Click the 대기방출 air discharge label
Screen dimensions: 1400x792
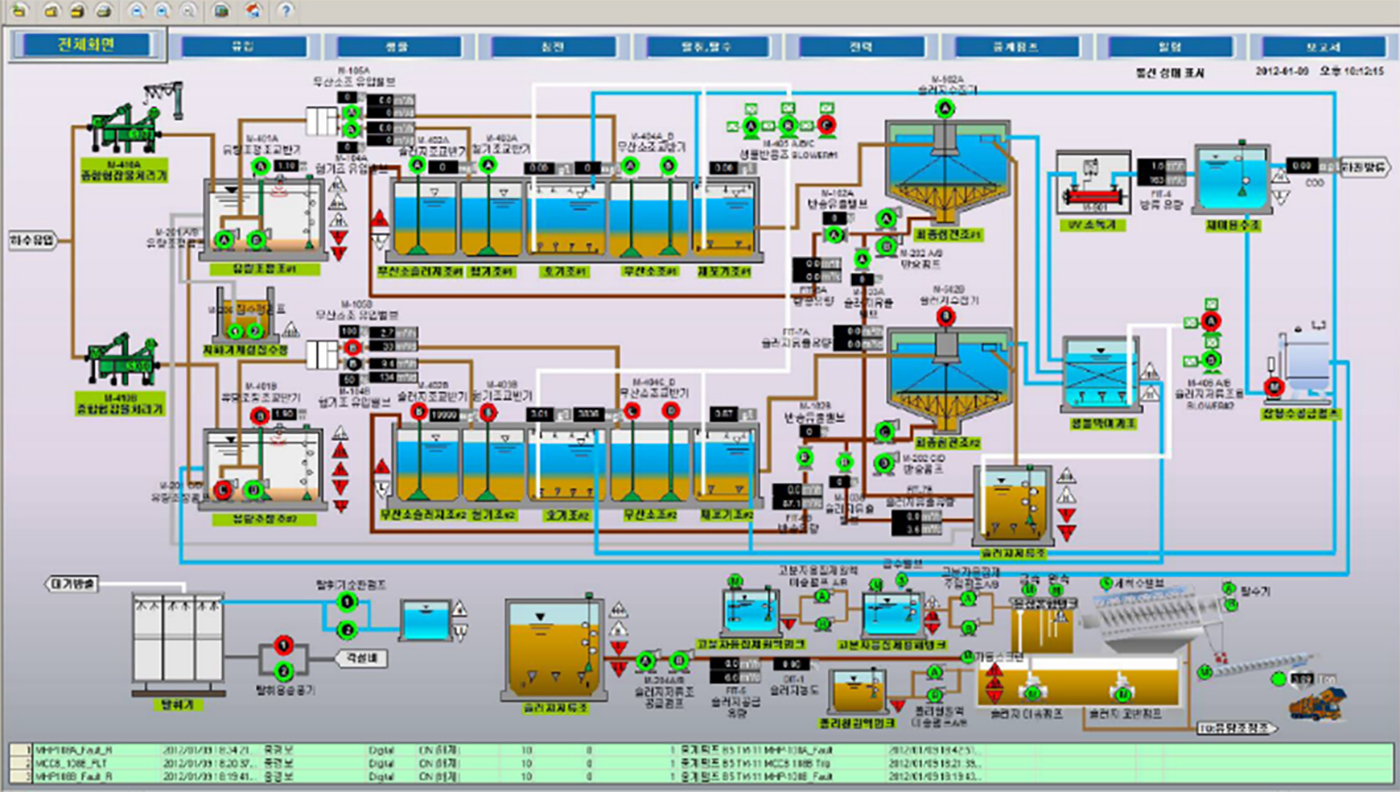[69, 584]
